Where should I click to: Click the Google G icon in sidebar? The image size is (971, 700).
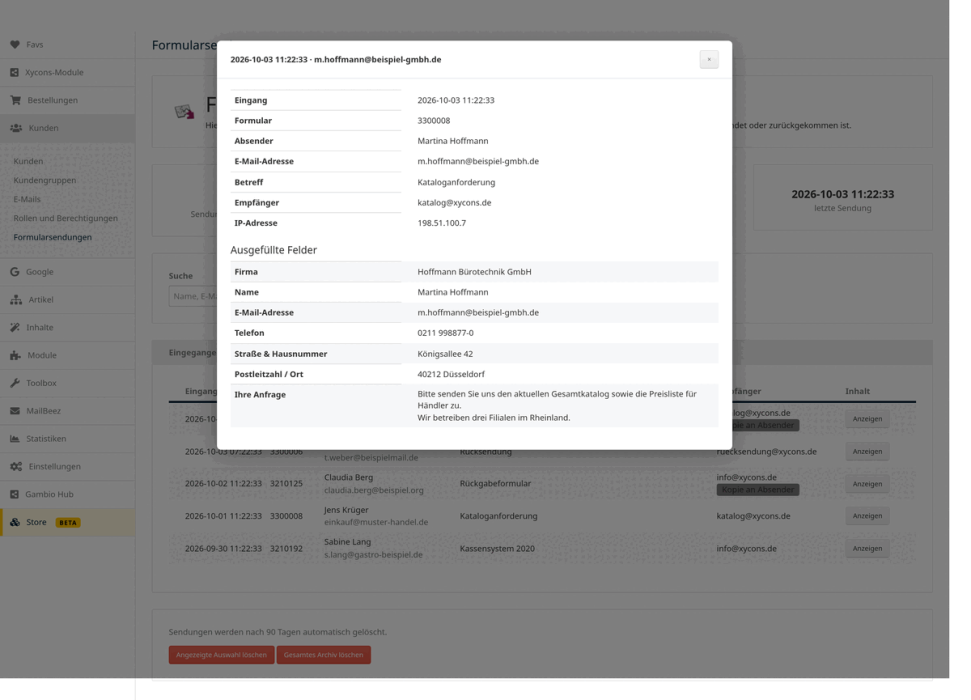[x=15, y=272]
